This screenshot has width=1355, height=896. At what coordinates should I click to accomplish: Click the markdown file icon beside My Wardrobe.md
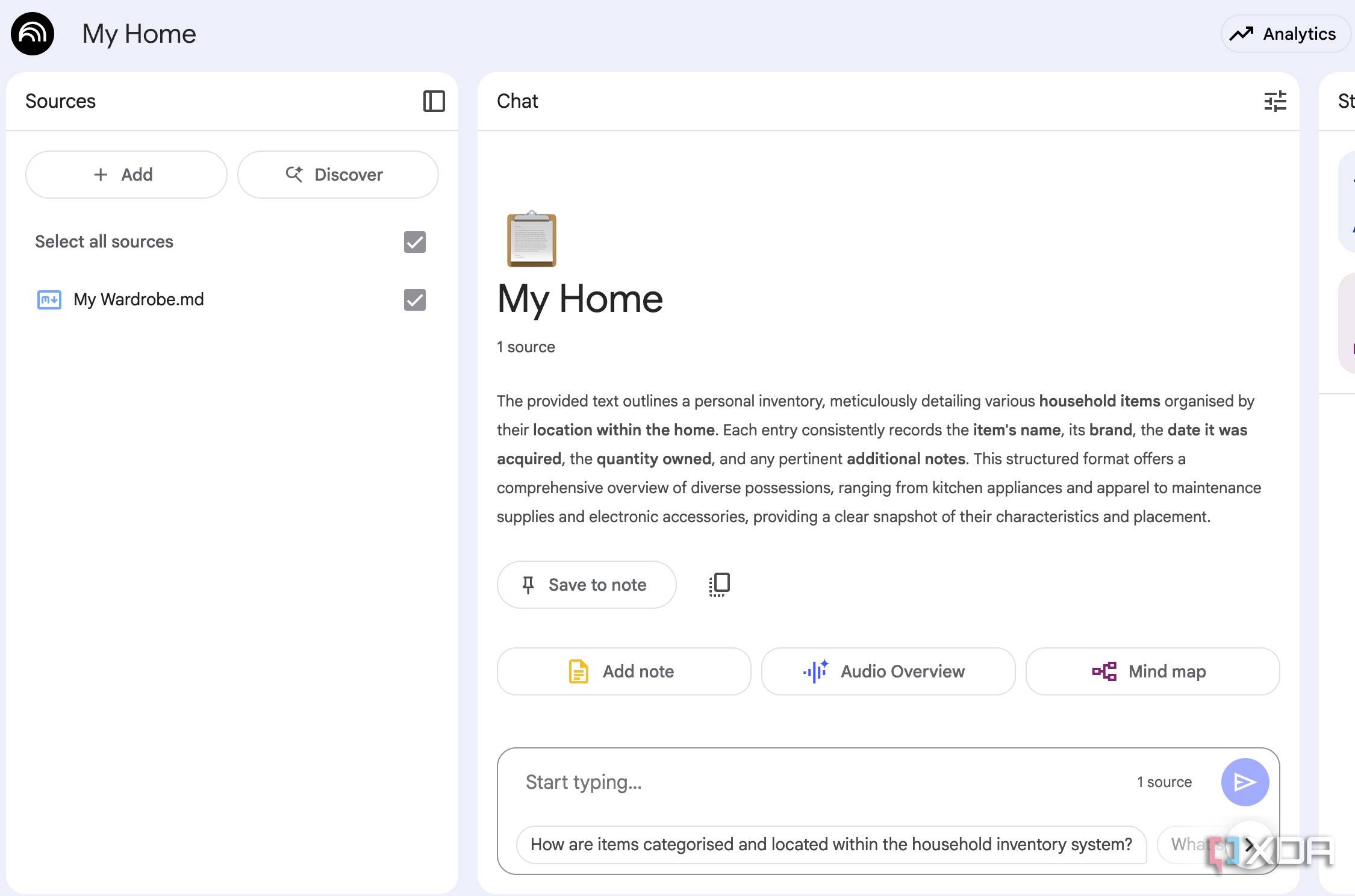coord(49,299)
